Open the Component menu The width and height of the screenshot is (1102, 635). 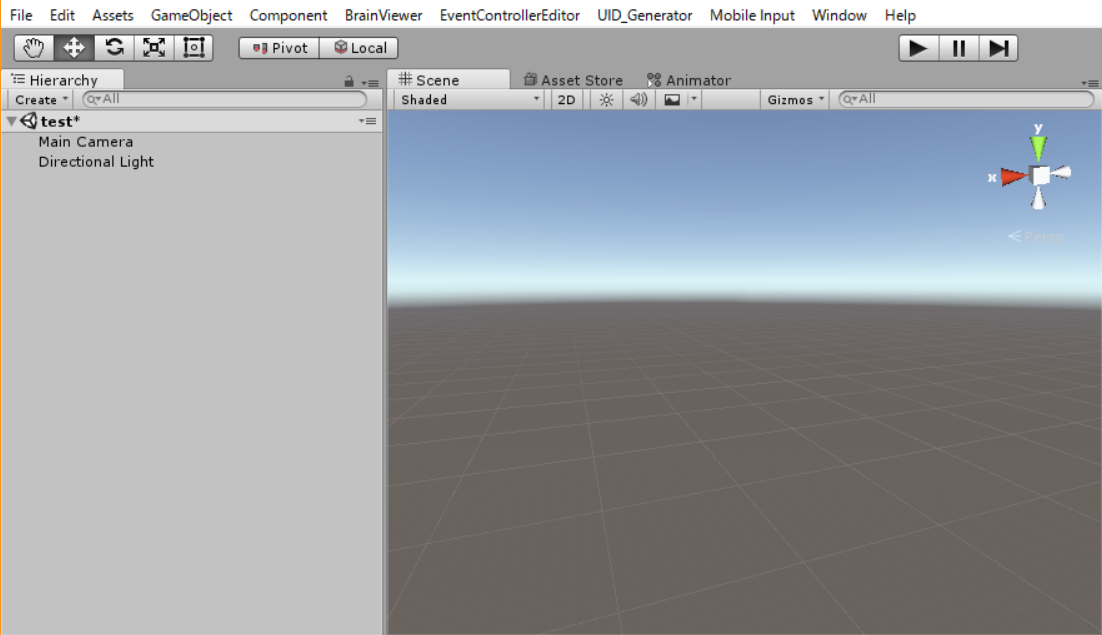288,15
